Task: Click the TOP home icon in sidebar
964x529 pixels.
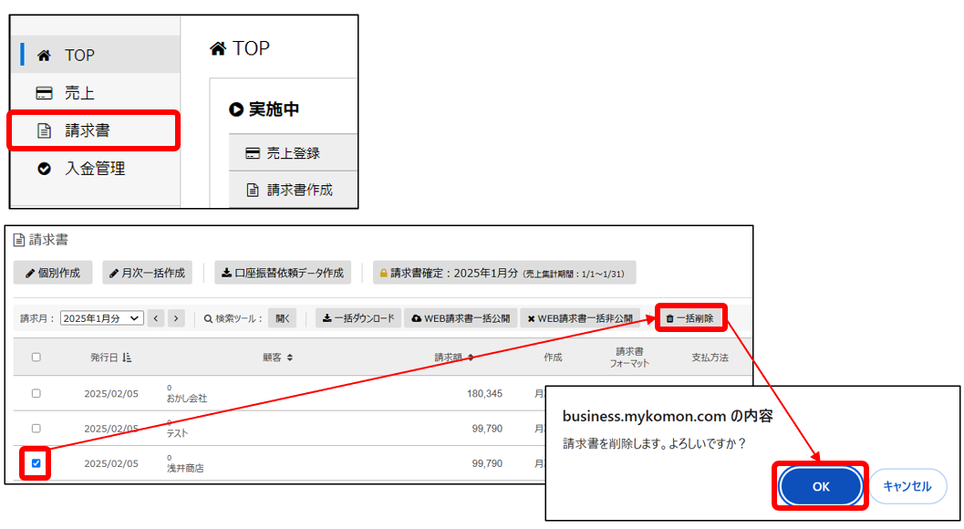Action: point(44,56)
